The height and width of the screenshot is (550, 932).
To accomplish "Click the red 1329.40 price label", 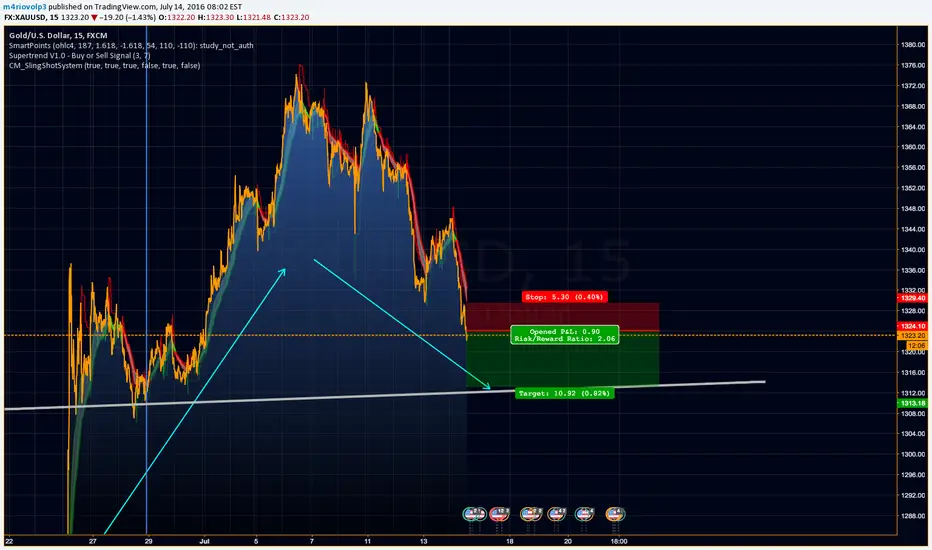I will click(x=912, y=298).
